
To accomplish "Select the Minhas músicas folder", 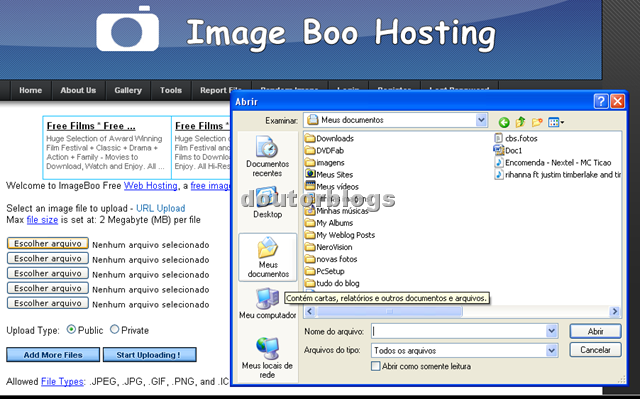I will pyautogui.click(x=337, y=211).
